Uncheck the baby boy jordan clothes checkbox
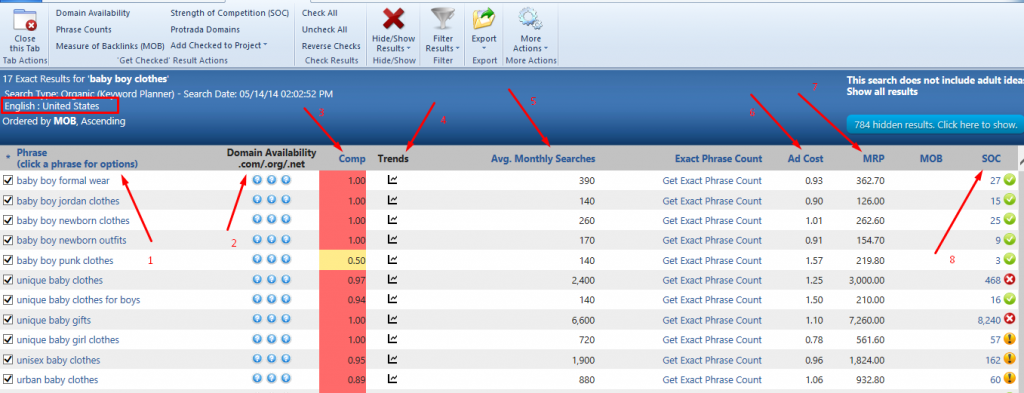The width and height of the screenshot is (1024, 393). [8, 200]
